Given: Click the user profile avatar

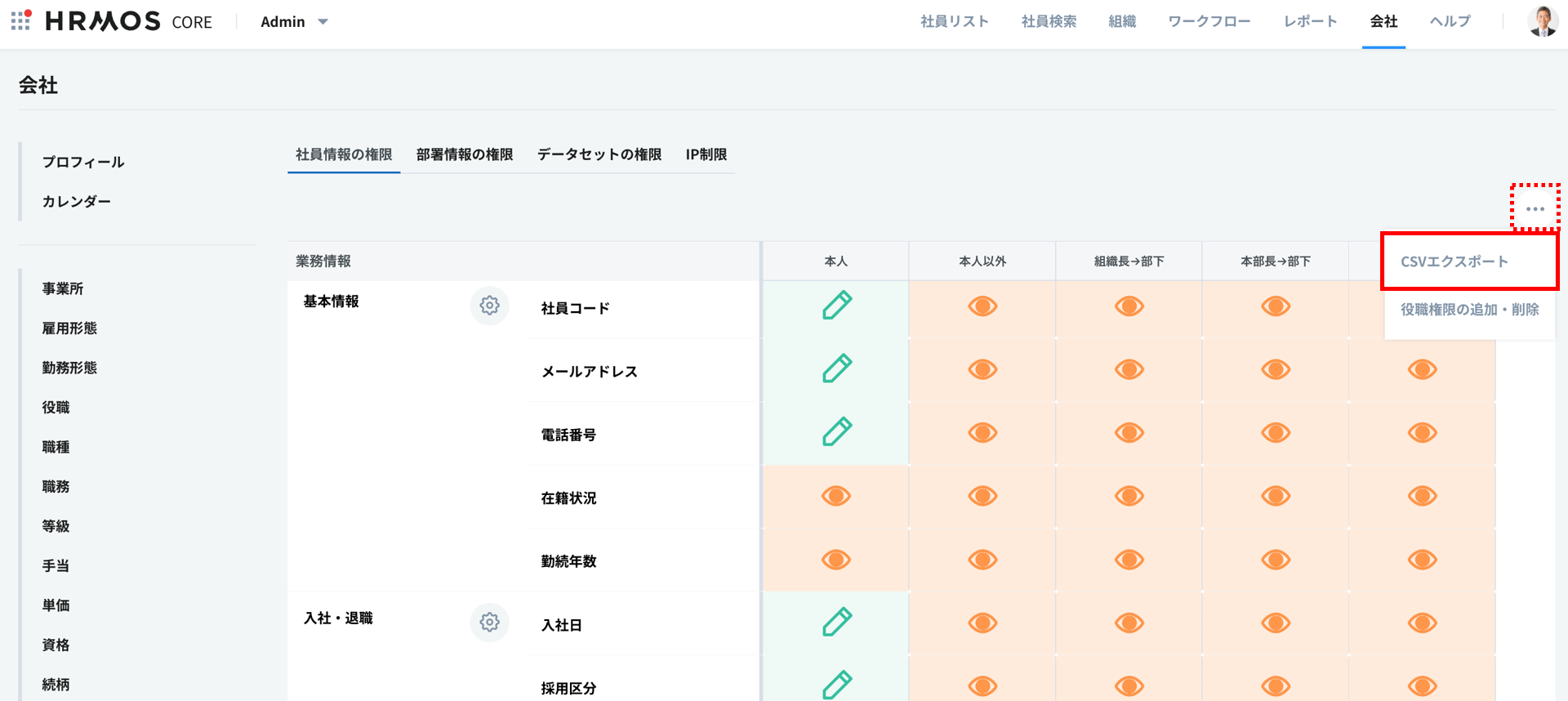Looking at the screenshot, I should [1542, 21].
